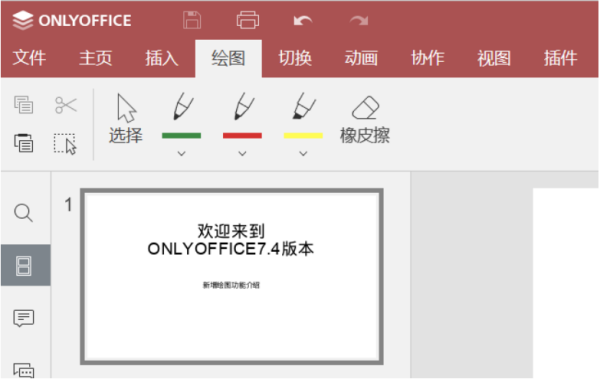Screen dimensions: 600x379
Task: Copy using the copy icon in the toolbar
Action: click(x=23, y=105)
